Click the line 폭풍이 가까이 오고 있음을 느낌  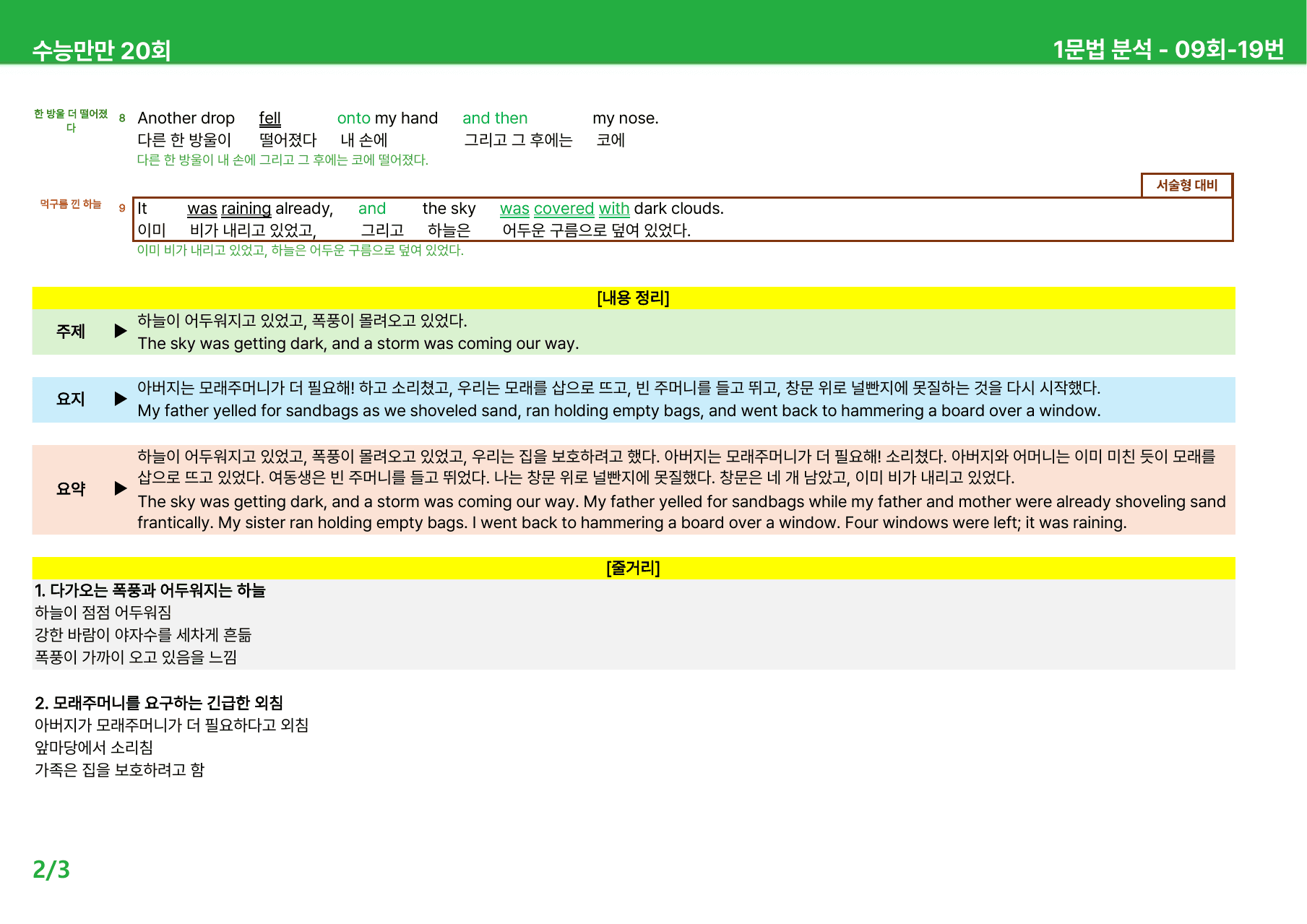pyautogui.click(x=136, y=657)
